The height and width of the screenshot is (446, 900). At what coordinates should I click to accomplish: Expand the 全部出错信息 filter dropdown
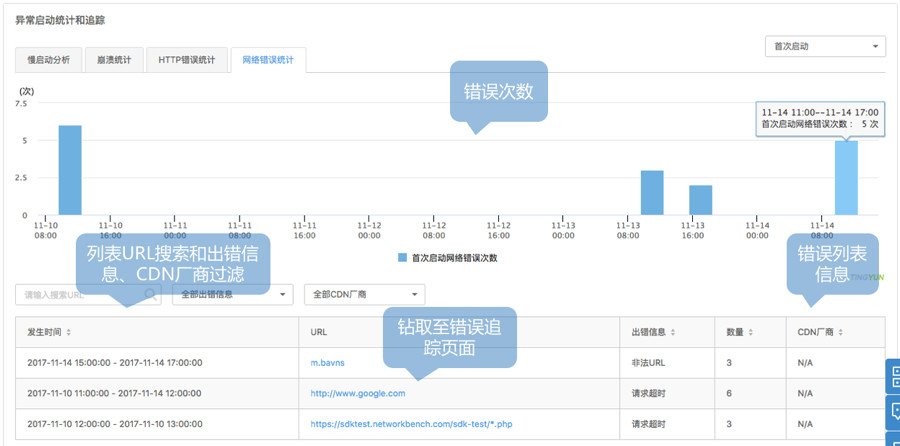tap(232, 295)
